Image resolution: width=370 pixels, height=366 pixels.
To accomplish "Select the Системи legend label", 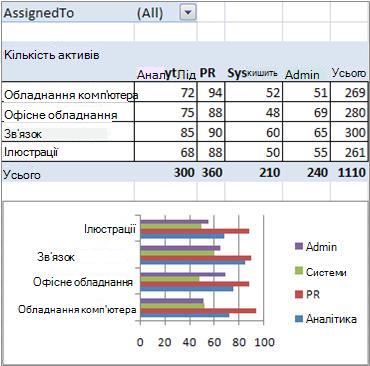I will tap(326, 272).
